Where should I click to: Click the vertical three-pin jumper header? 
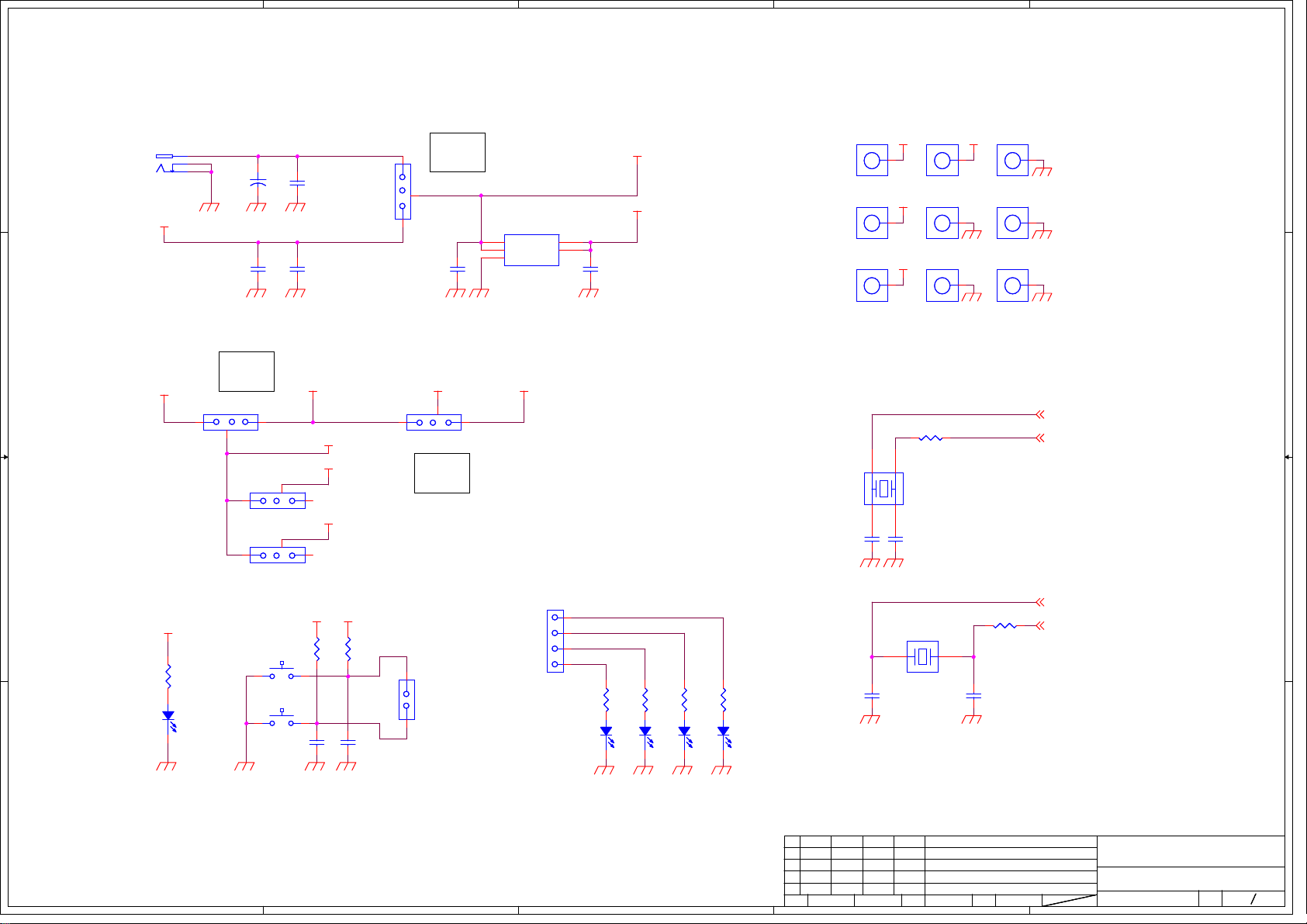pyautogui.click(x=403, y=192)
